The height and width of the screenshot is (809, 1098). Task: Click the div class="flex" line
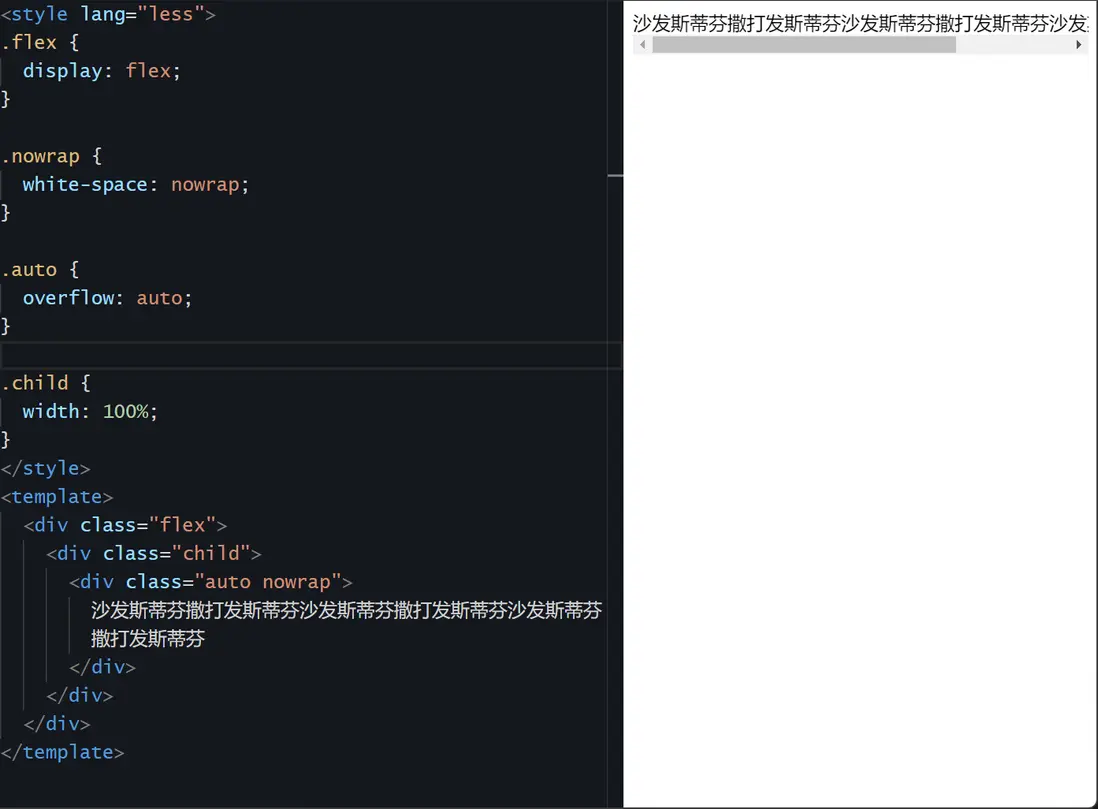(x=125, y=525)
